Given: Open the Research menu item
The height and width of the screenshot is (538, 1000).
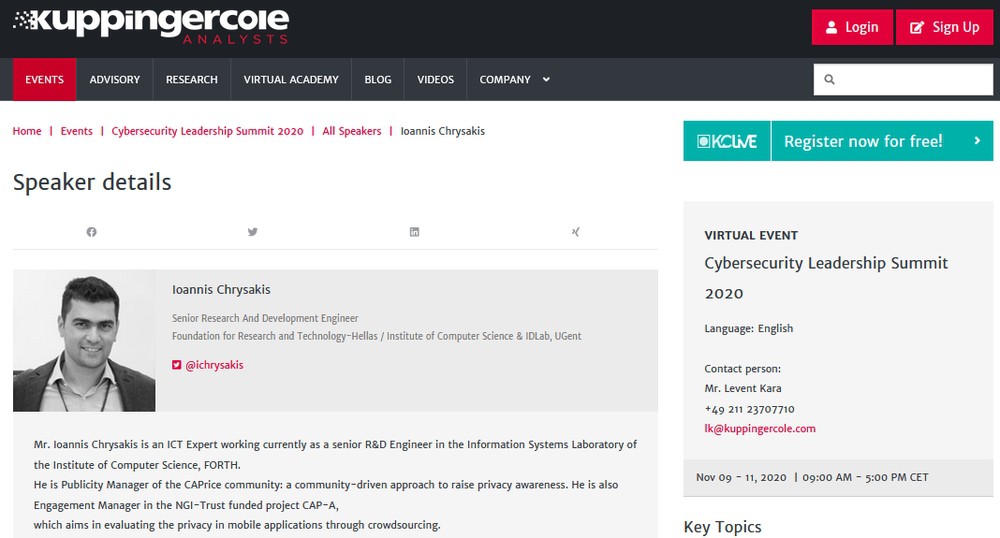Looking at the screenshot, I should (x=192, y=80).
